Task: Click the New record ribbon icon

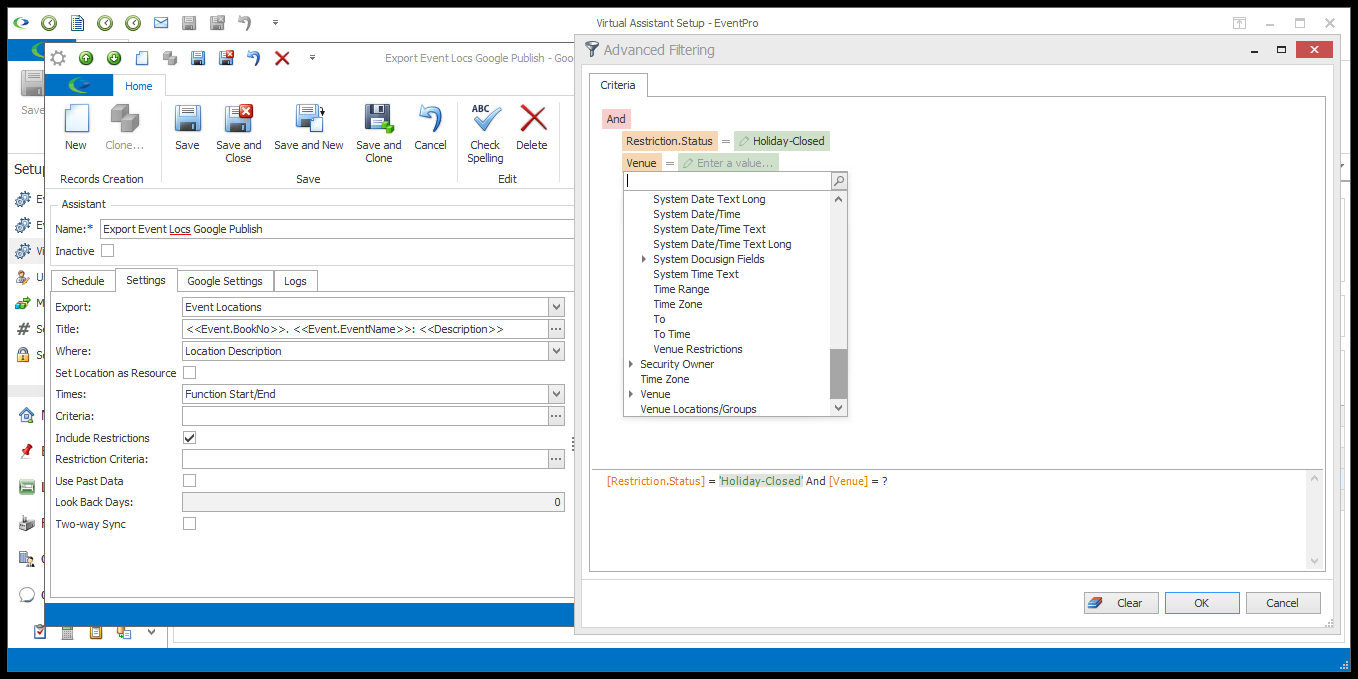Action: (76, 128)
